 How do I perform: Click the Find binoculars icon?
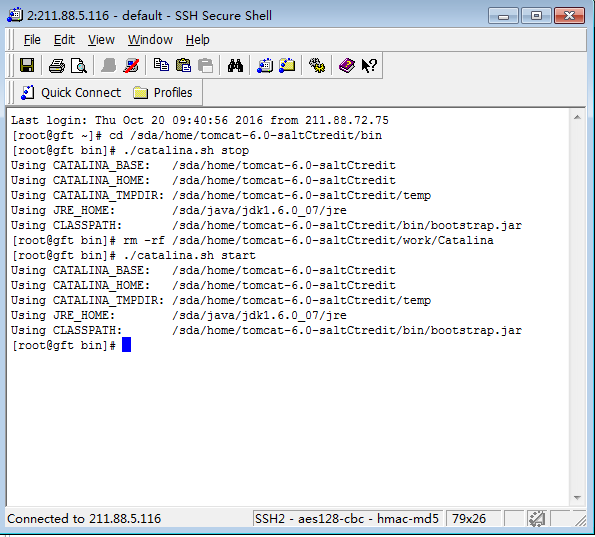click(235, 66)
